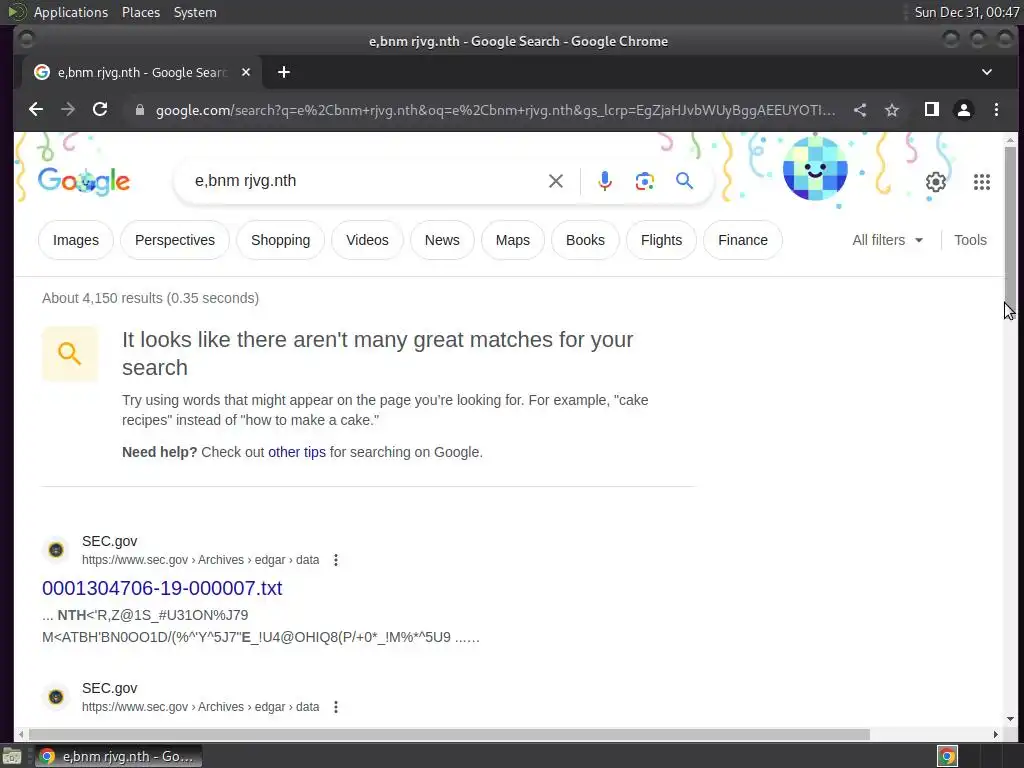1024x768 pixels.
Task: Click the scroll down arrow
Action: click(1010, 719)
